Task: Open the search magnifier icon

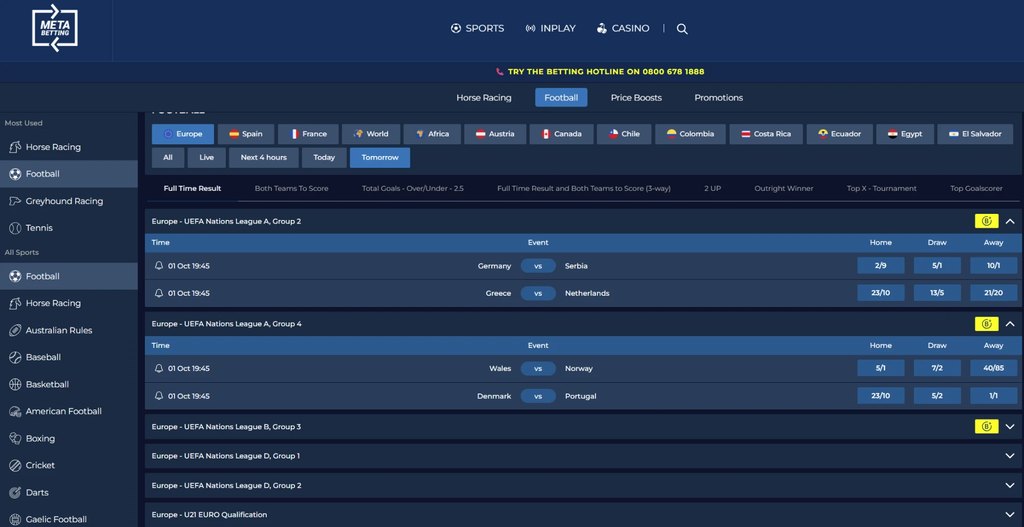Action: coord(682,29)
